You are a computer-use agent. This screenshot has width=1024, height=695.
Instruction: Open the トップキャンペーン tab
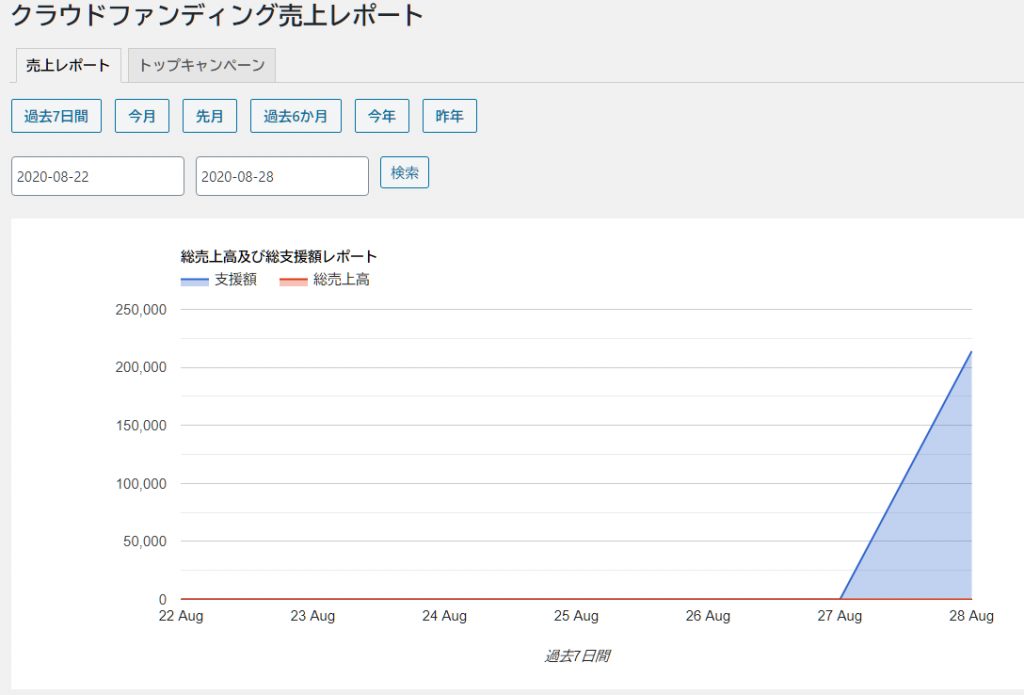202,65
